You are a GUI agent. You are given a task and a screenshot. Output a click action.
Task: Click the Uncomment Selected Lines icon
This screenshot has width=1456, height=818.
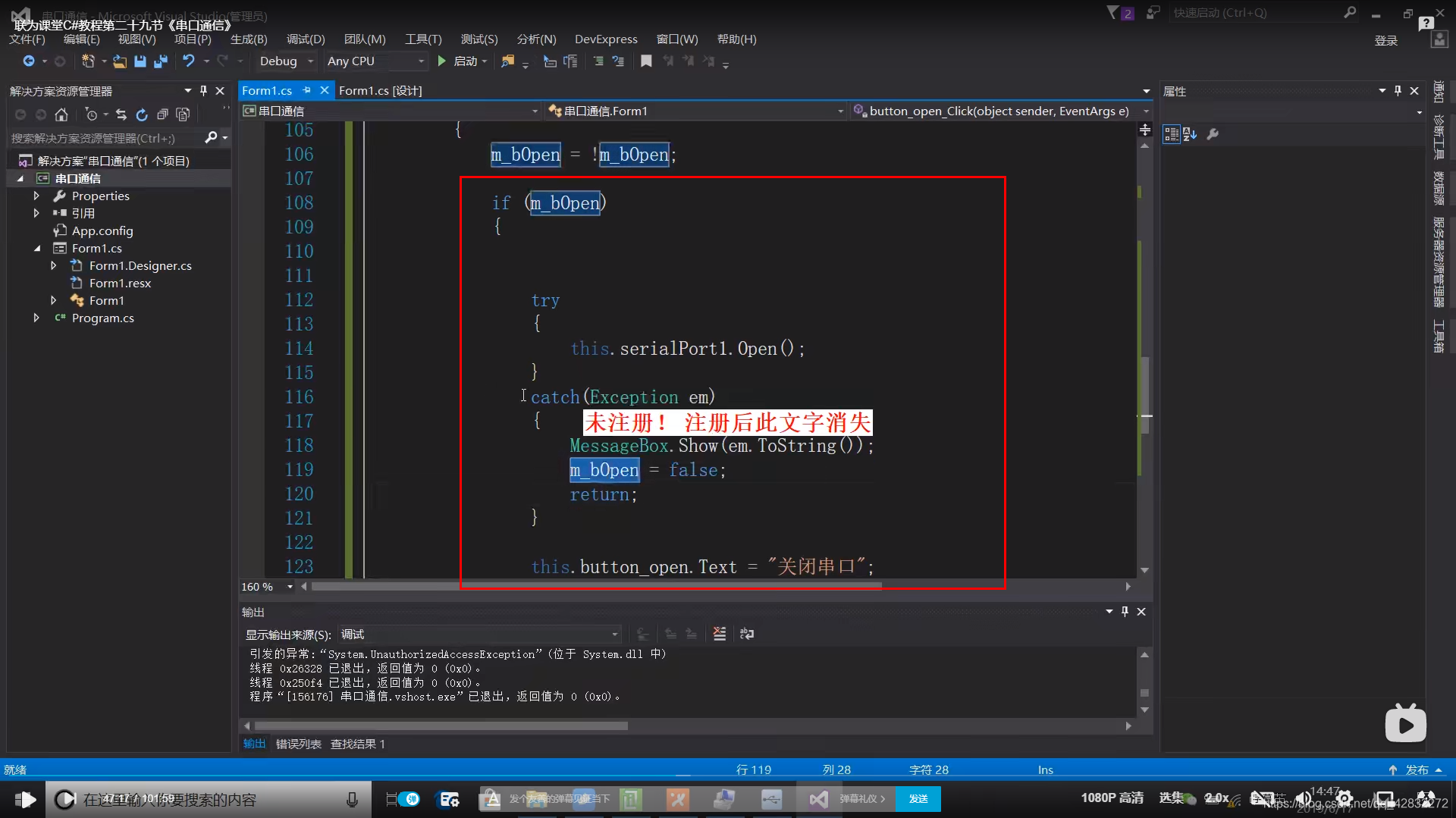pos(618,61)
